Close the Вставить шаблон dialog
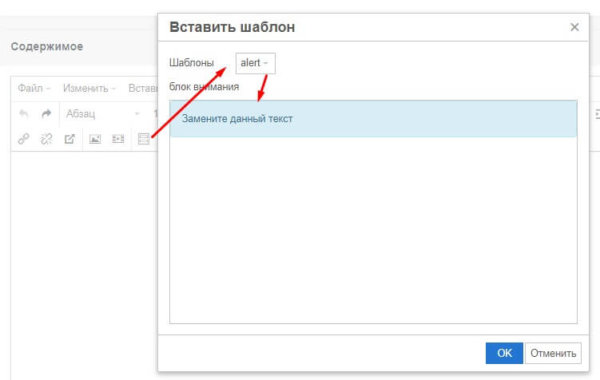600x380 pixels. [574, 27]
